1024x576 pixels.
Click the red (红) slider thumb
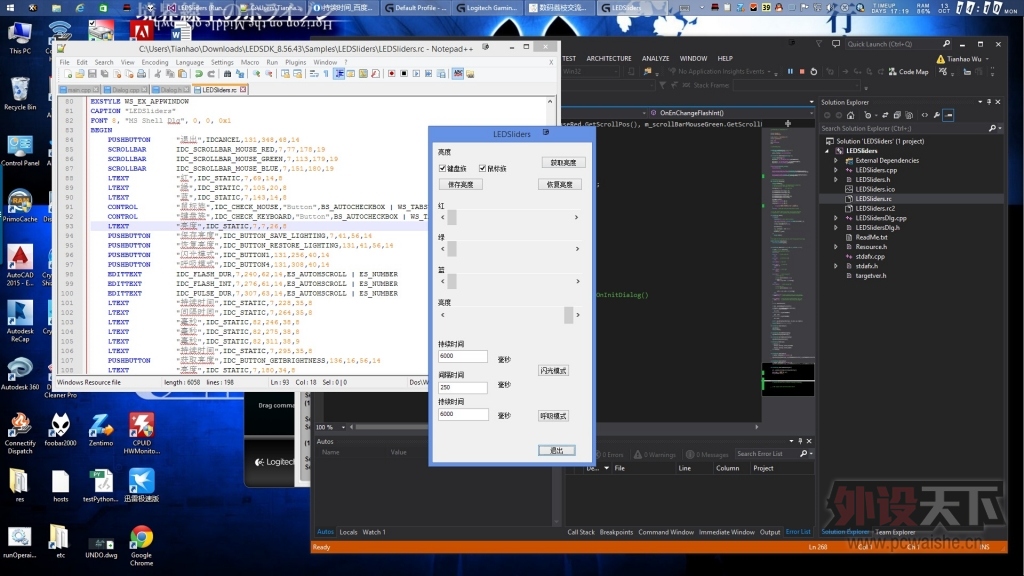tap(452, 217)
